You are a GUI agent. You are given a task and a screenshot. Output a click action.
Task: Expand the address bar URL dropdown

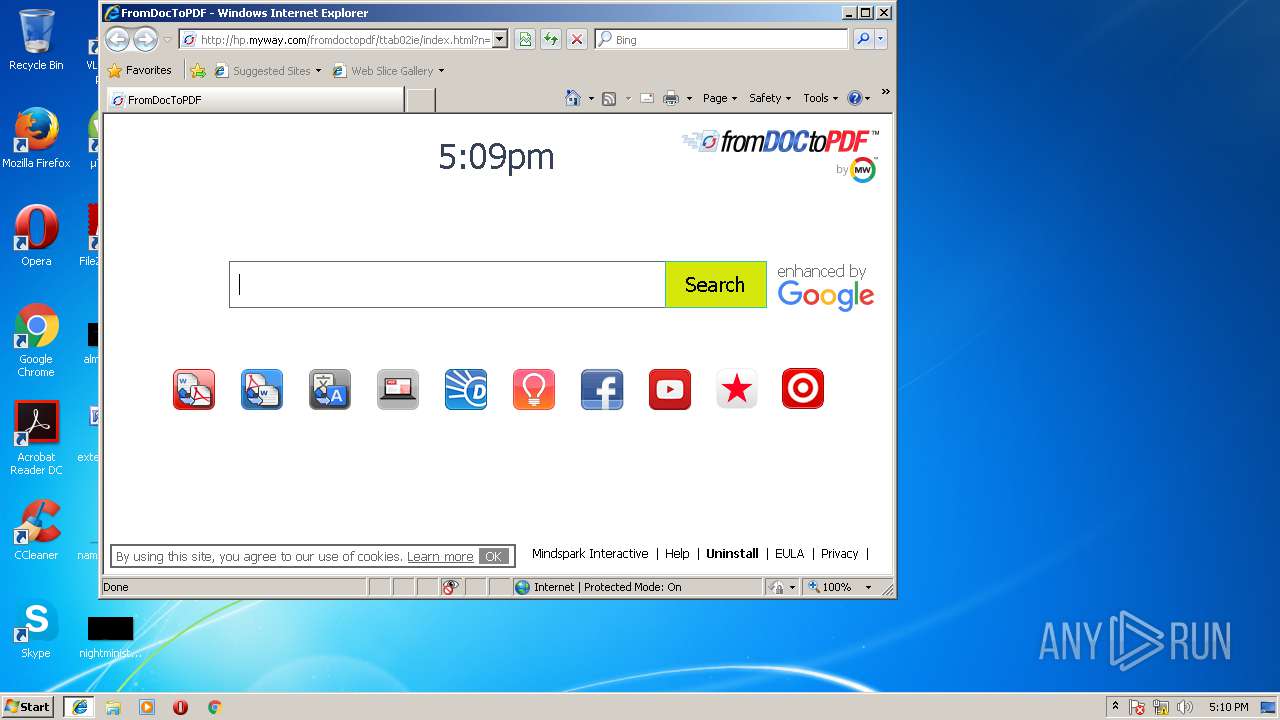tap(500, 39)
